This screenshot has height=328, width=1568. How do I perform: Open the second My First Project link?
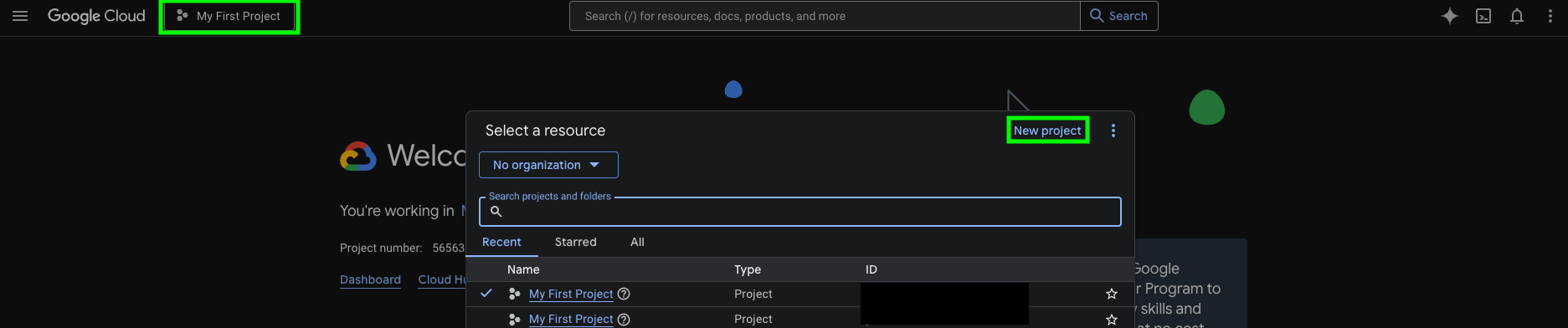571,319
